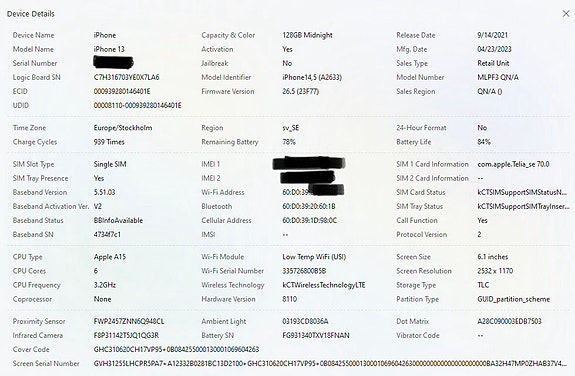Image resolution: width=575 pixels, height=376 pixels.
Task: Close the Device Details dialog
Action: pyautogui.click(x=566, y=14)
